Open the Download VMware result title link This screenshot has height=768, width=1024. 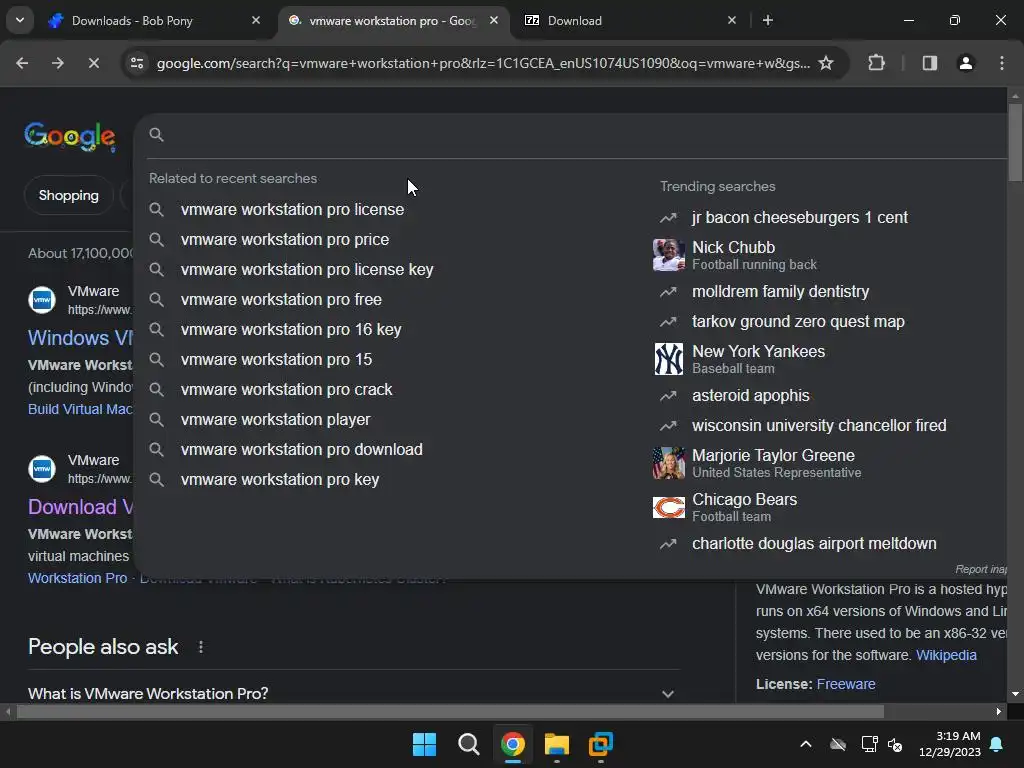(x=80, y=507)
